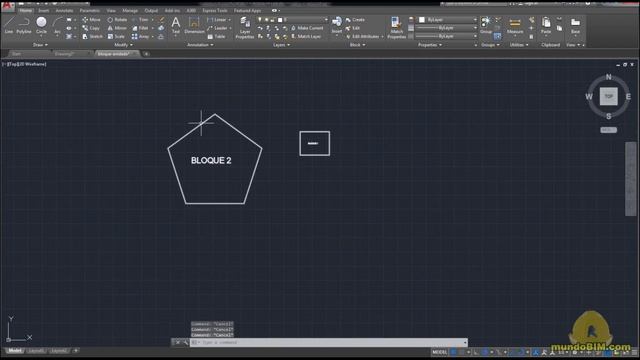Switch to the Insert ribbon tab
The height and width of the screenshot is (360, 640).
pos(44,11)
